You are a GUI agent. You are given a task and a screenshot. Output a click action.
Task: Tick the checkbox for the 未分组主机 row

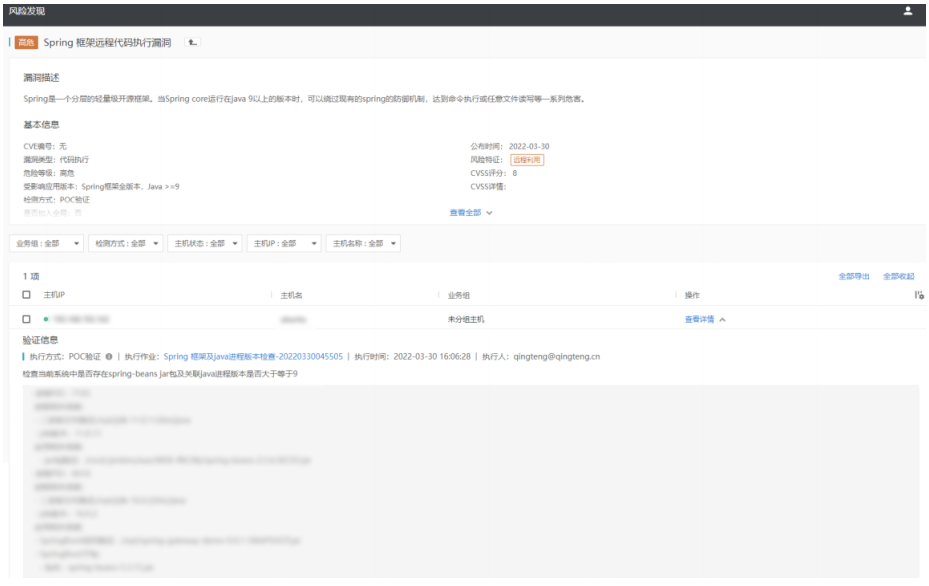click(x=26, y=319)
